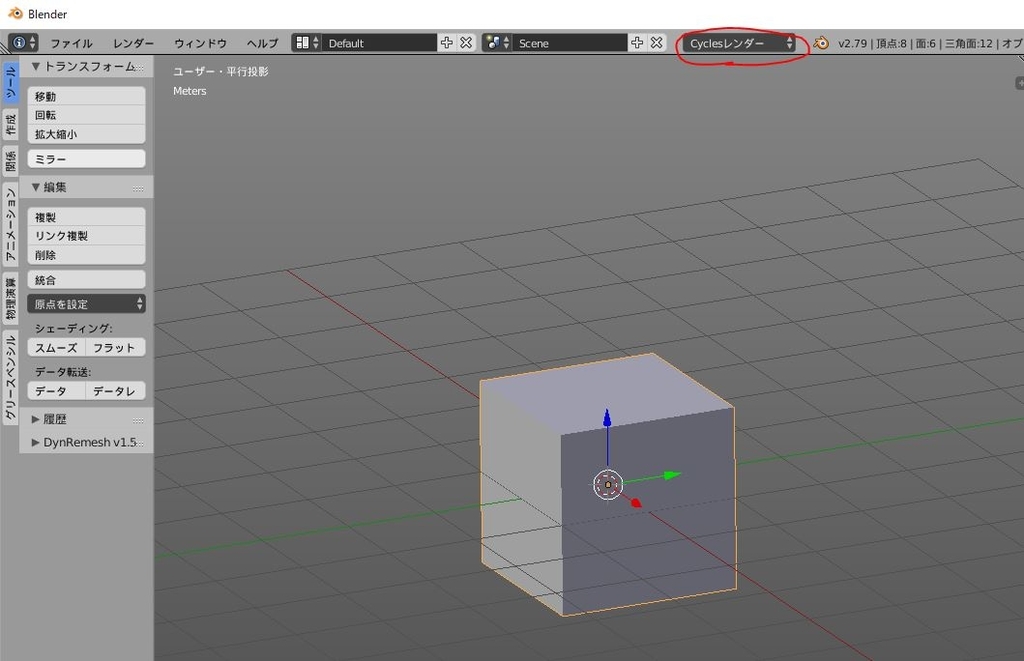The width and height of the screenshot is (1024, 661).
Task: Switch to the 作成 tab
Action: click(10, 124)
